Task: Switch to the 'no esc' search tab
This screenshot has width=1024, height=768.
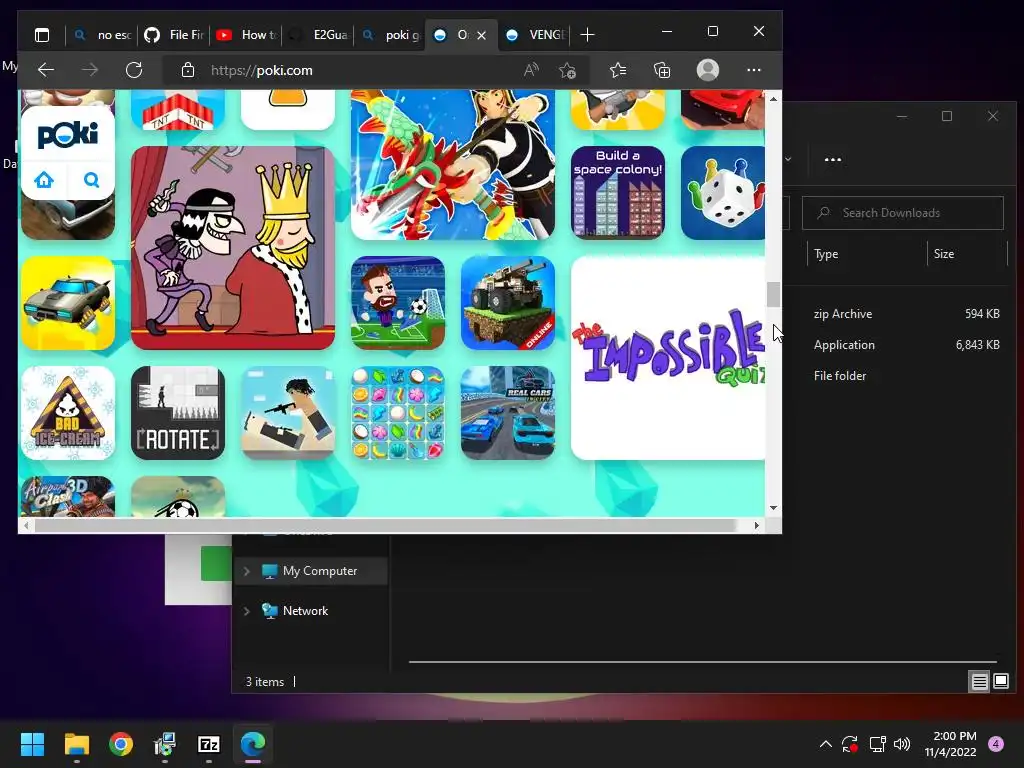Action: tap(102, 35)
